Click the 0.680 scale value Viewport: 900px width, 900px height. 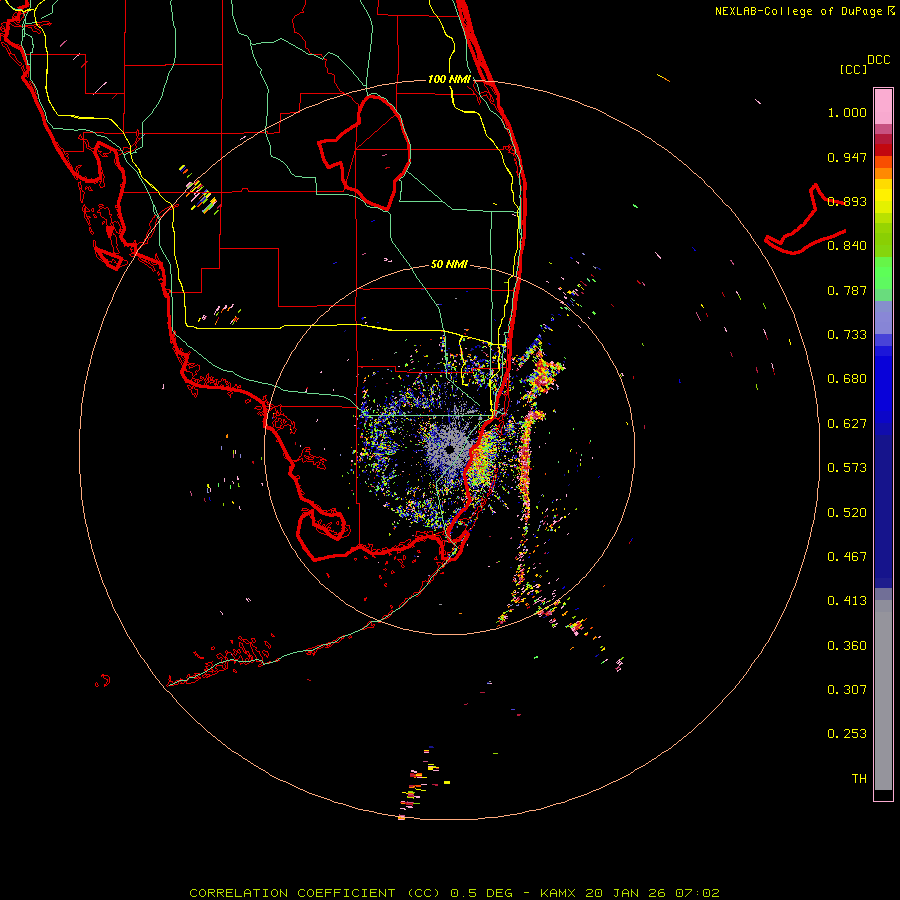click(x=847, y=379)
